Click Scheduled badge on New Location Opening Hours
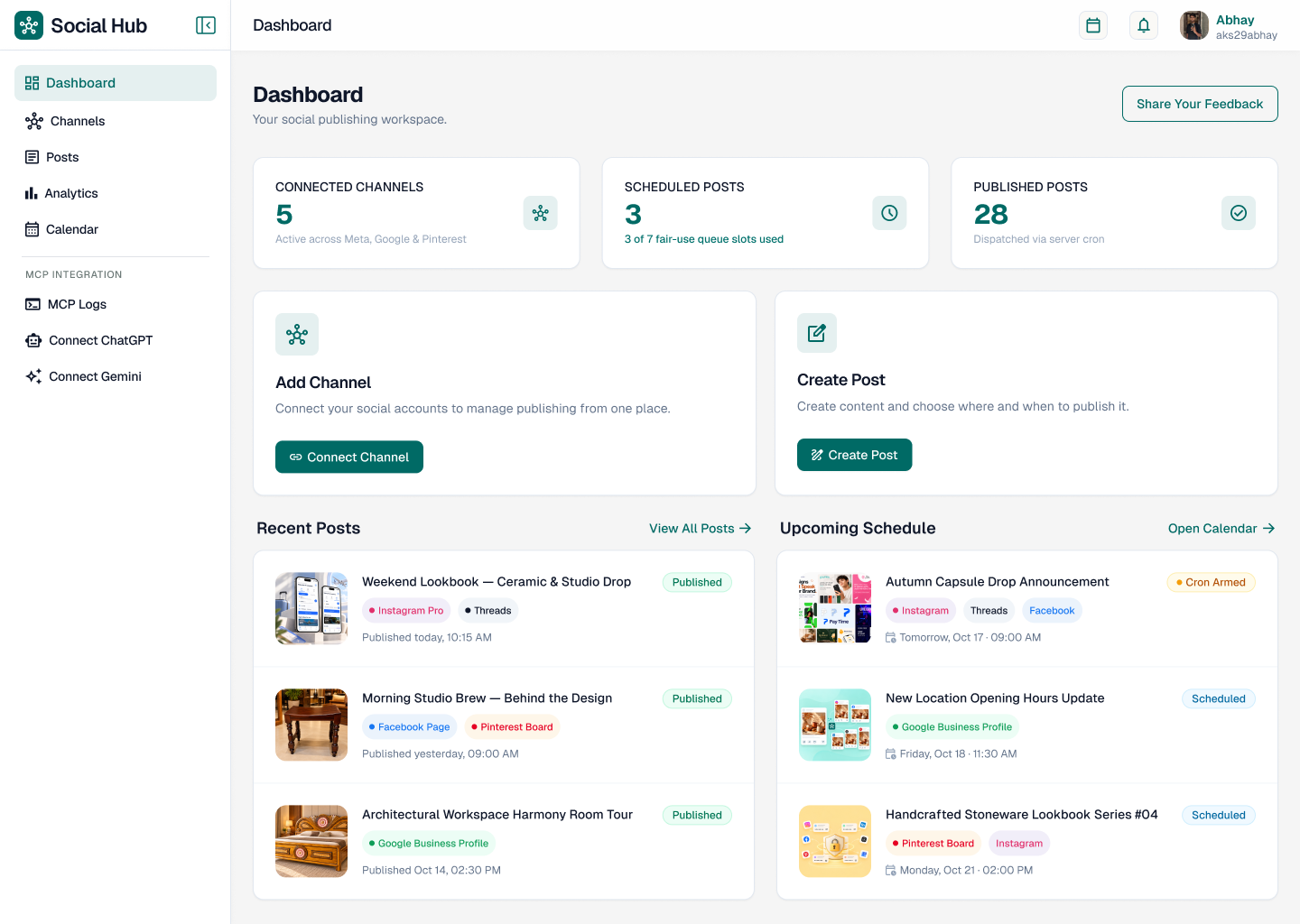Image resolution: width=1300 pixels, height=924 pixels. pyautogui.click(x=1219, y=698)
